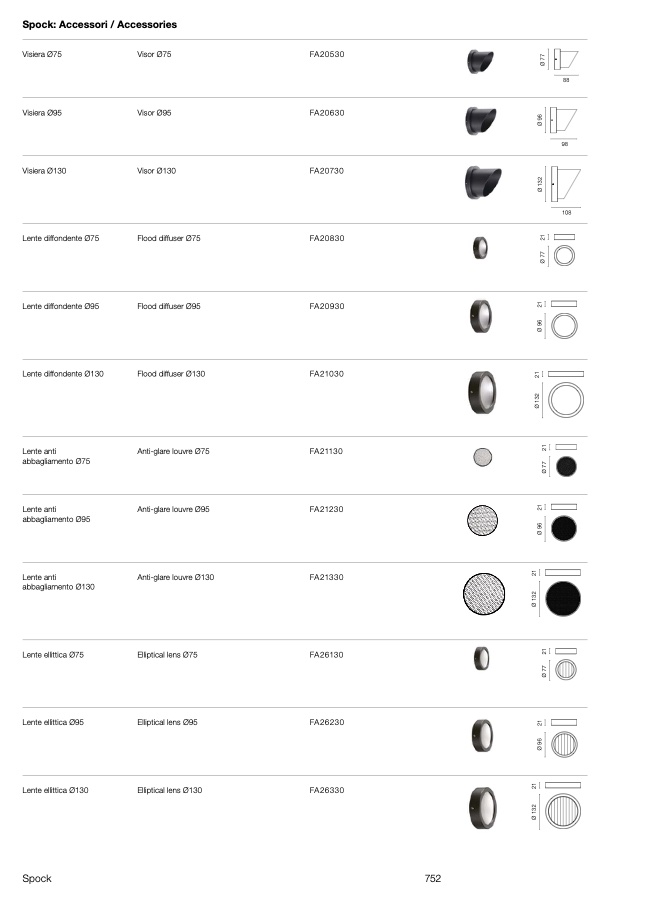Click the Anti-glare louvre Ø95 honeycomb image
645x903 pixels.
[x=482, y=520]
